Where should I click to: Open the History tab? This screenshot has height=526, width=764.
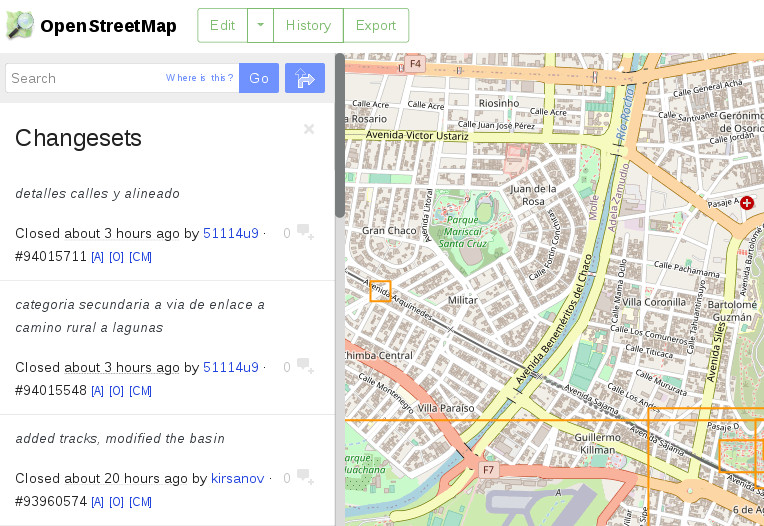coord(308,25)
